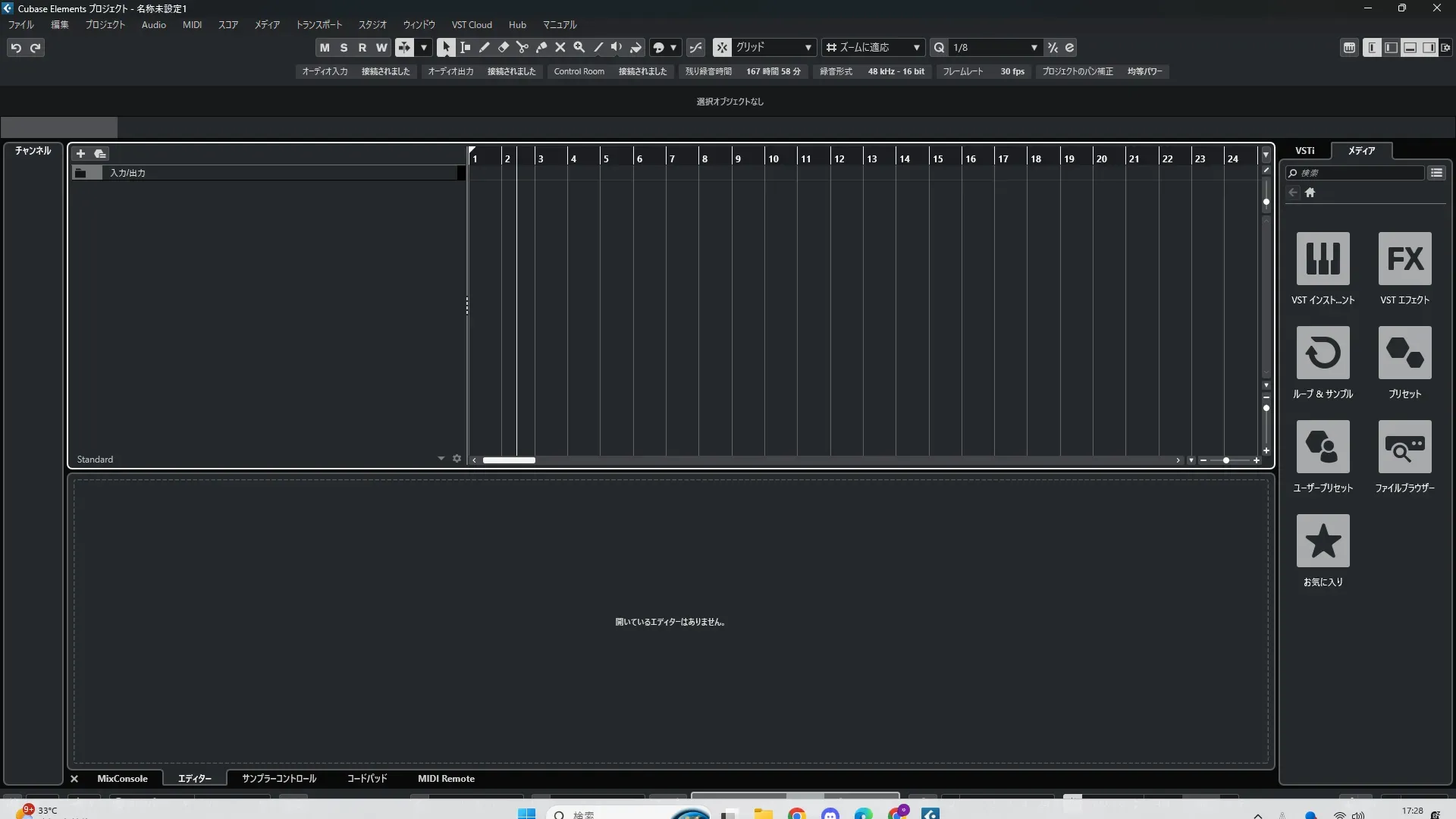Select the Split scissors tool
The image size is (1456, 819).
[522, 47]
